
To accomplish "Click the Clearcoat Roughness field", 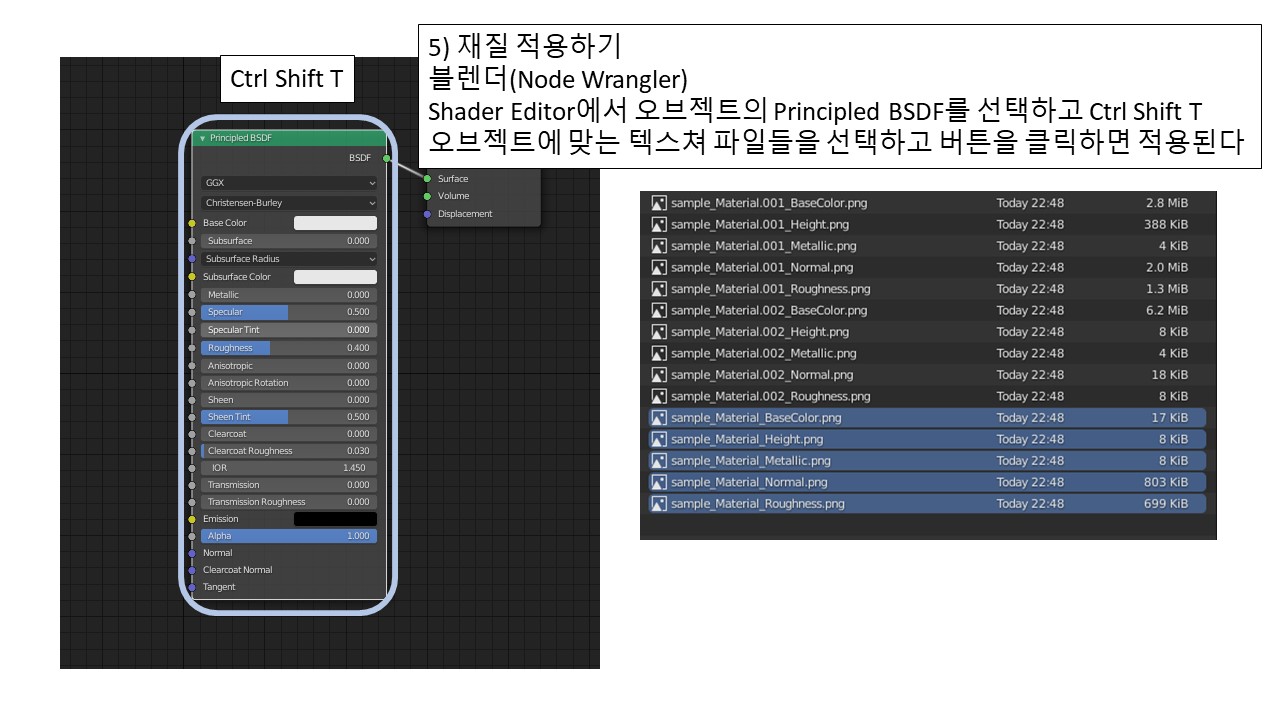I will (289, 451).
